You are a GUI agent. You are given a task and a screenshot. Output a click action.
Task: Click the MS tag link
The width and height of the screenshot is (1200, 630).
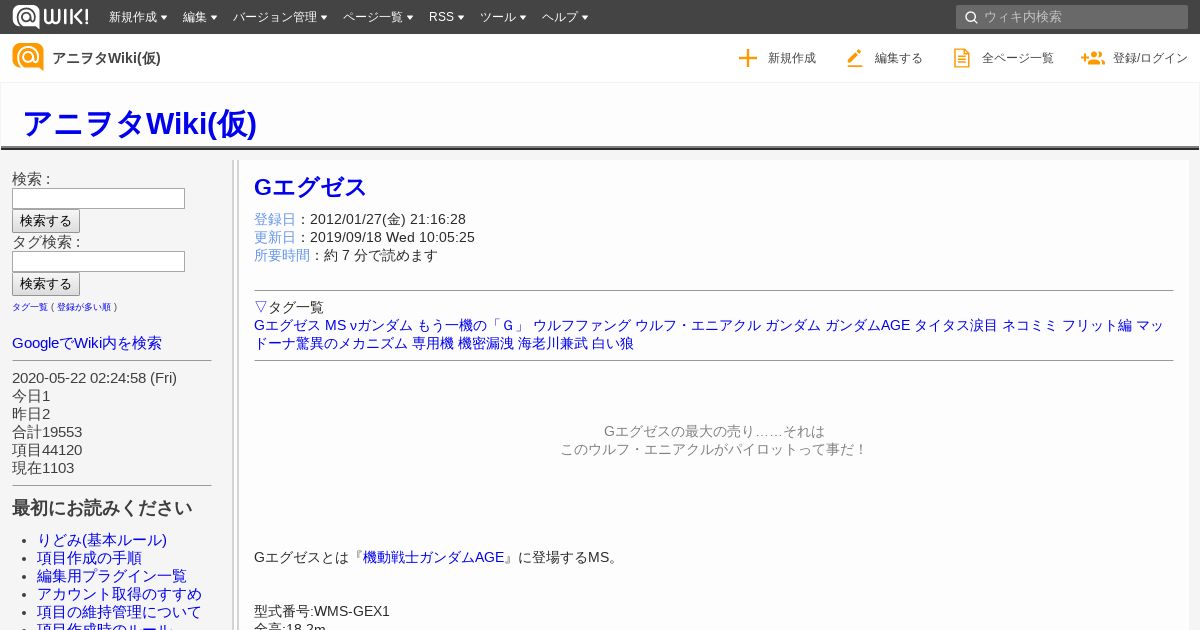pyautogui.click(x=335, y=325)
